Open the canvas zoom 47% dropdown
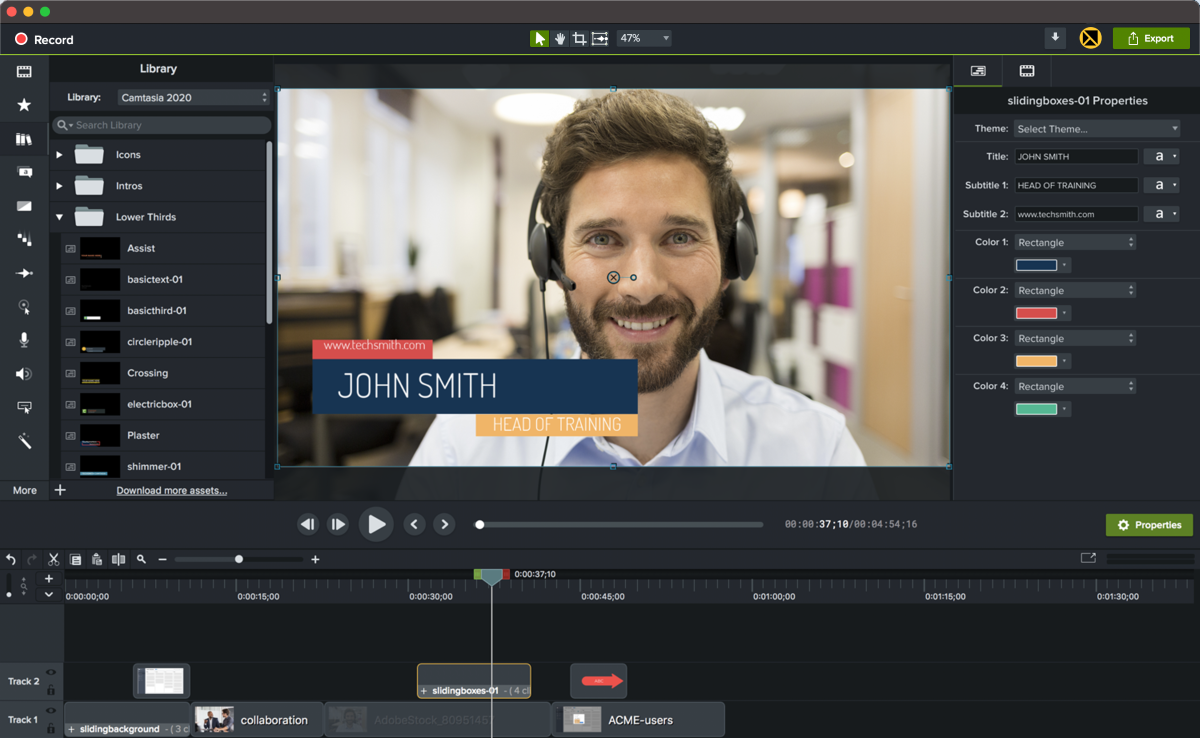 click(x=644, y=39)
